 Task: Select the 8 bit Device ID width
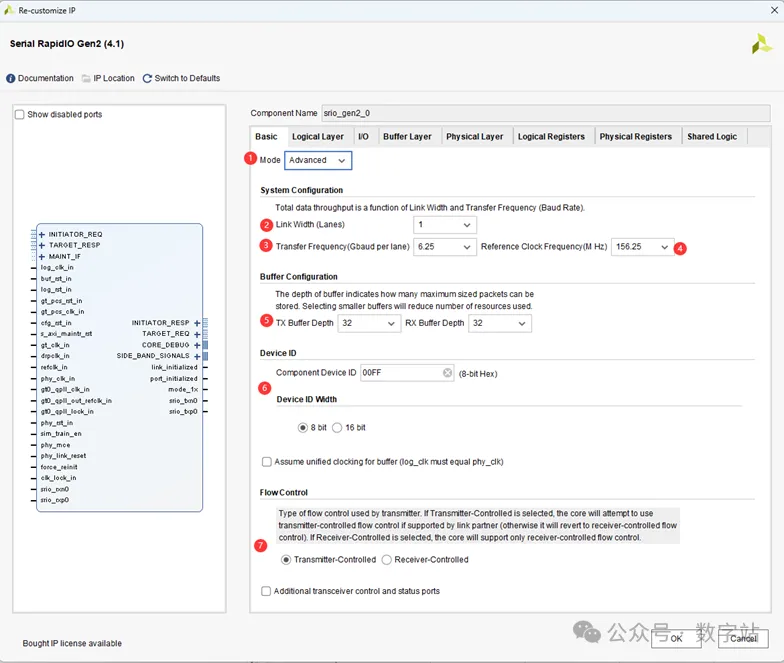coord(302,428)
